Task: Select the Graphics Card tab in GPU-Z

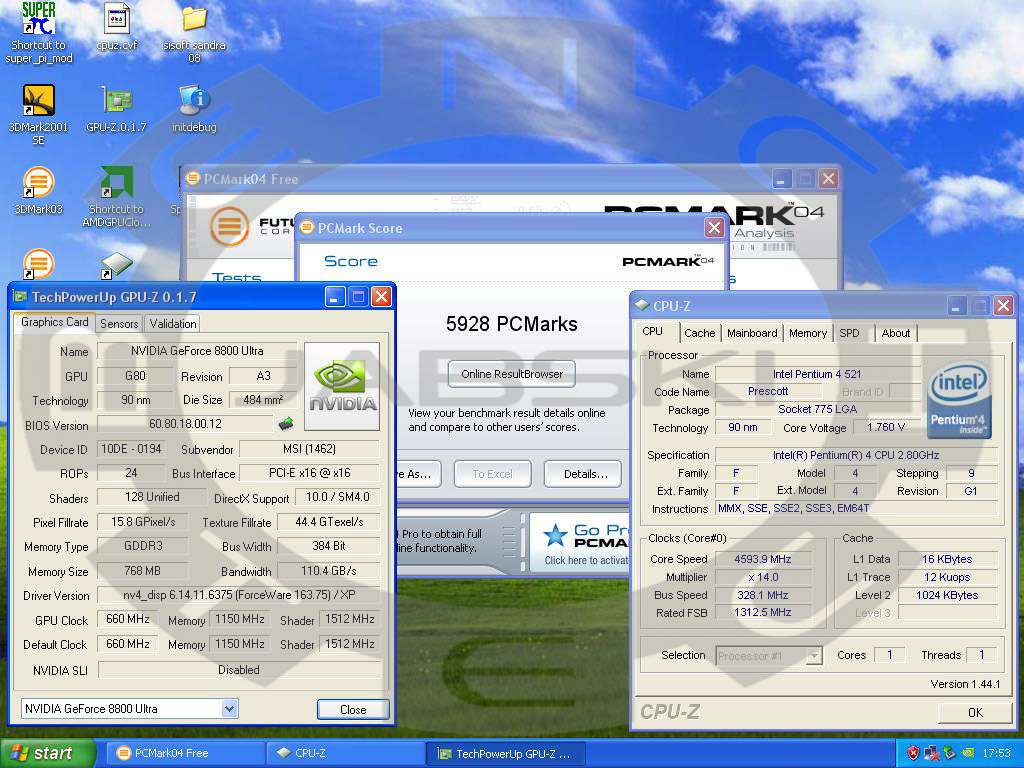Action: [x=54, y=322]
